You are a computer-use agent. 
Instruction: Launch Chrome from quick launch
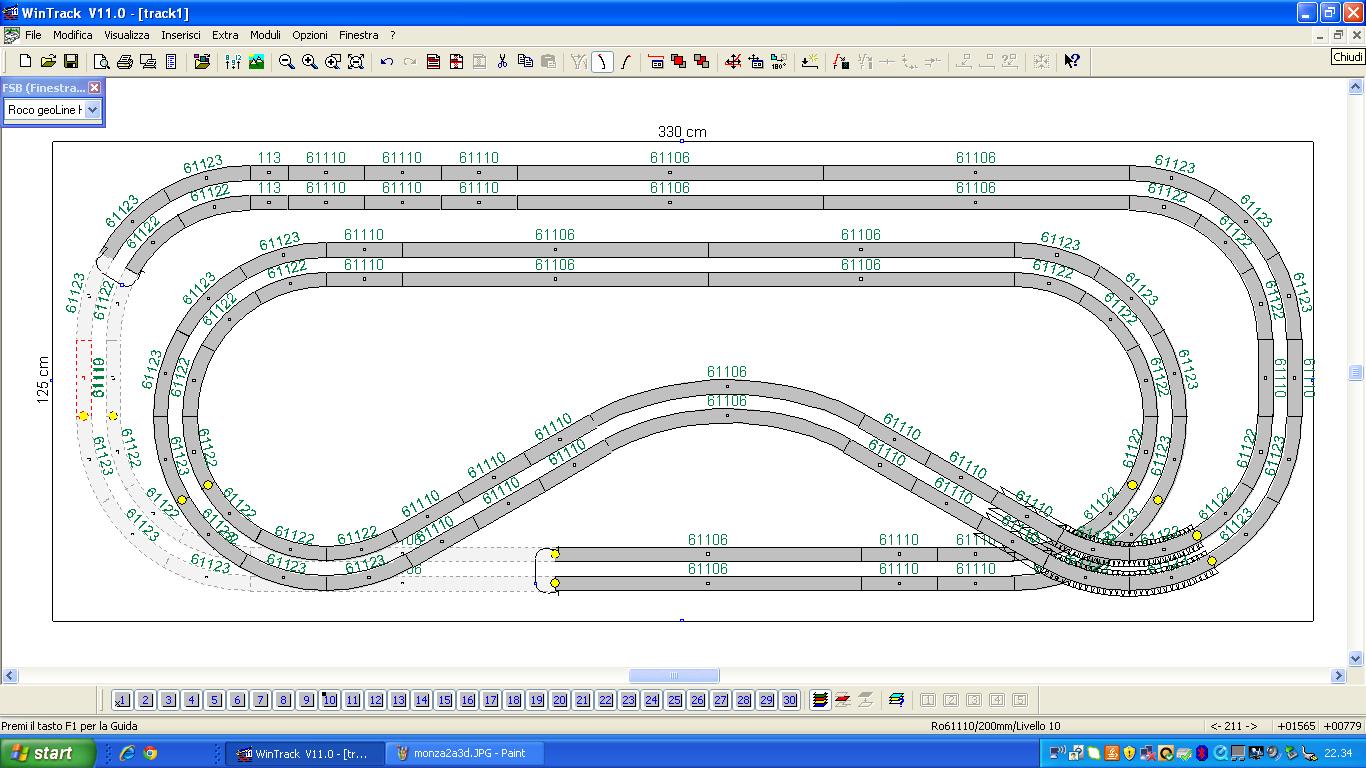click(150, 753)
